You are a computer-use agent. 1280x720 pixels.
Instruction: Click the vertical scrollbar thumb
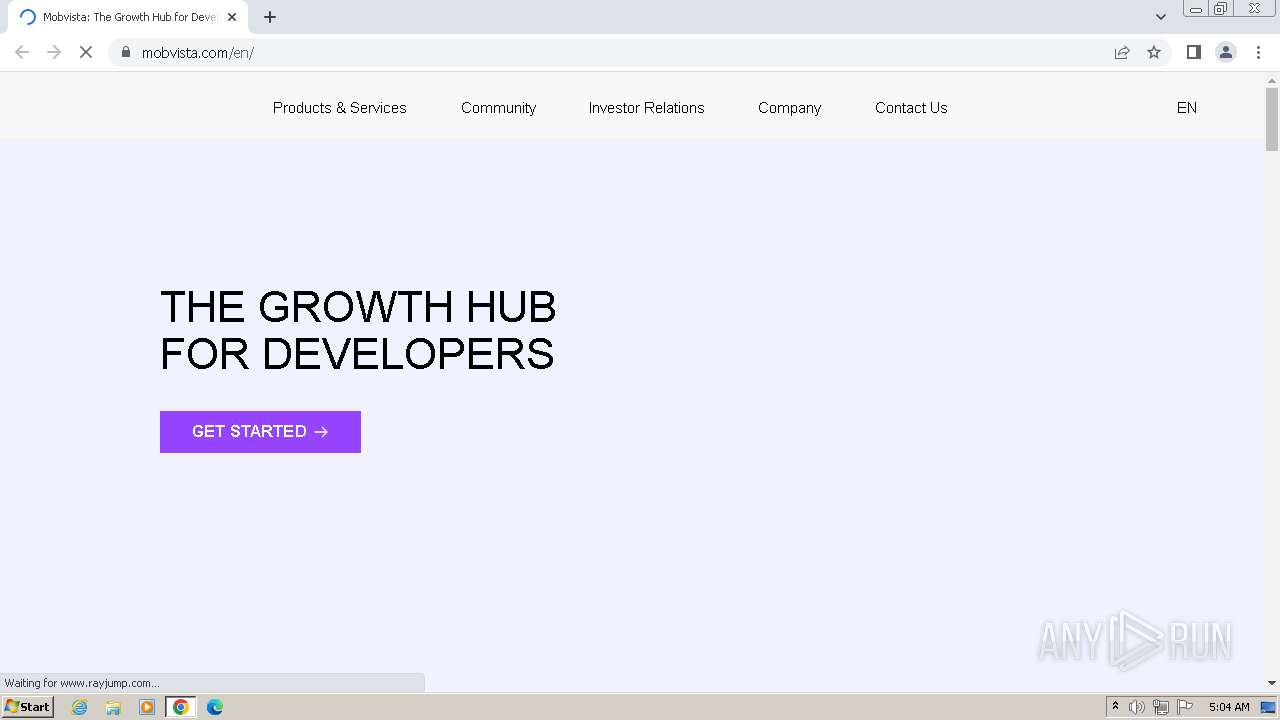pyautogui.click(x=1272, y=120)
